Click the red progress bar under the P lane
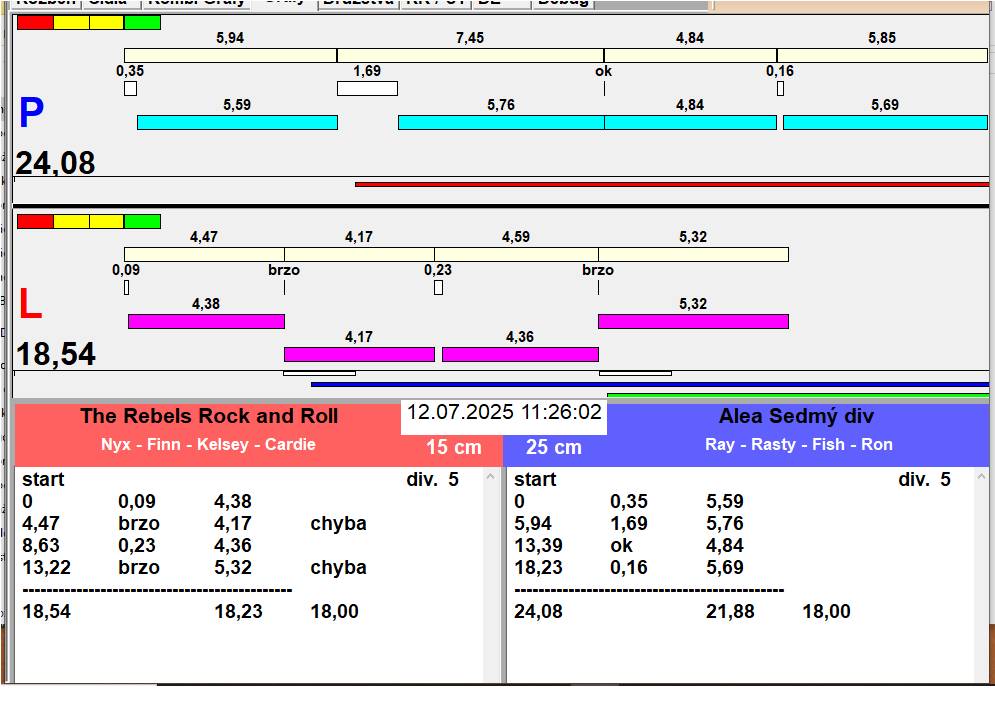Viewport: 995px width, 701px height. (672, 185)
